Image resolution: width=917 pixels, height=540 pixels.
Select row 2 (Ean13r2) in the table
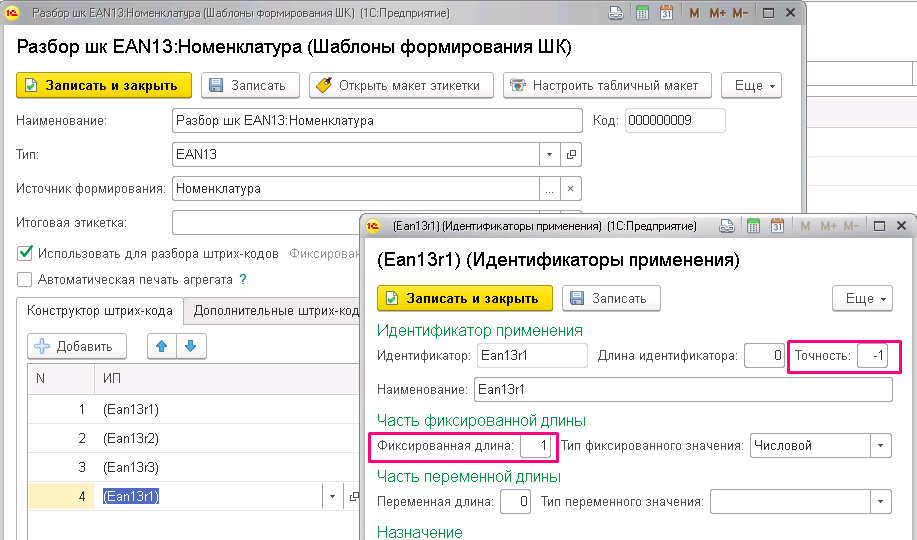pos(194,438)
